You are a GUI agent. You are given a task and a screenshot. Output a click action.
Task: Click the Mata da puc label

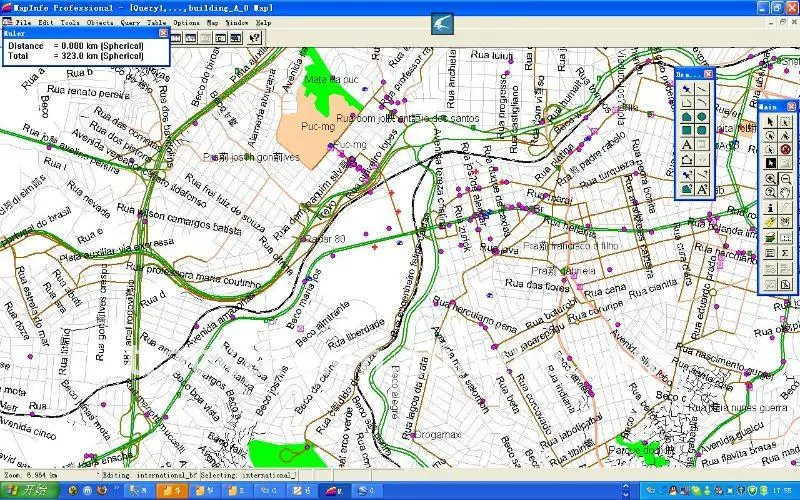point(331,80)
